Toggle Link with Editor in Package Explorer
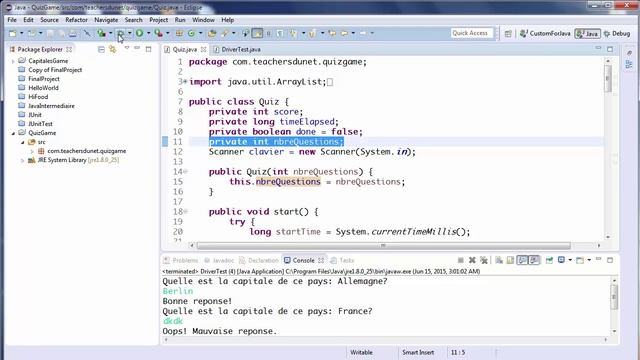This screenshot has height=360, width=640. [112, 49]
